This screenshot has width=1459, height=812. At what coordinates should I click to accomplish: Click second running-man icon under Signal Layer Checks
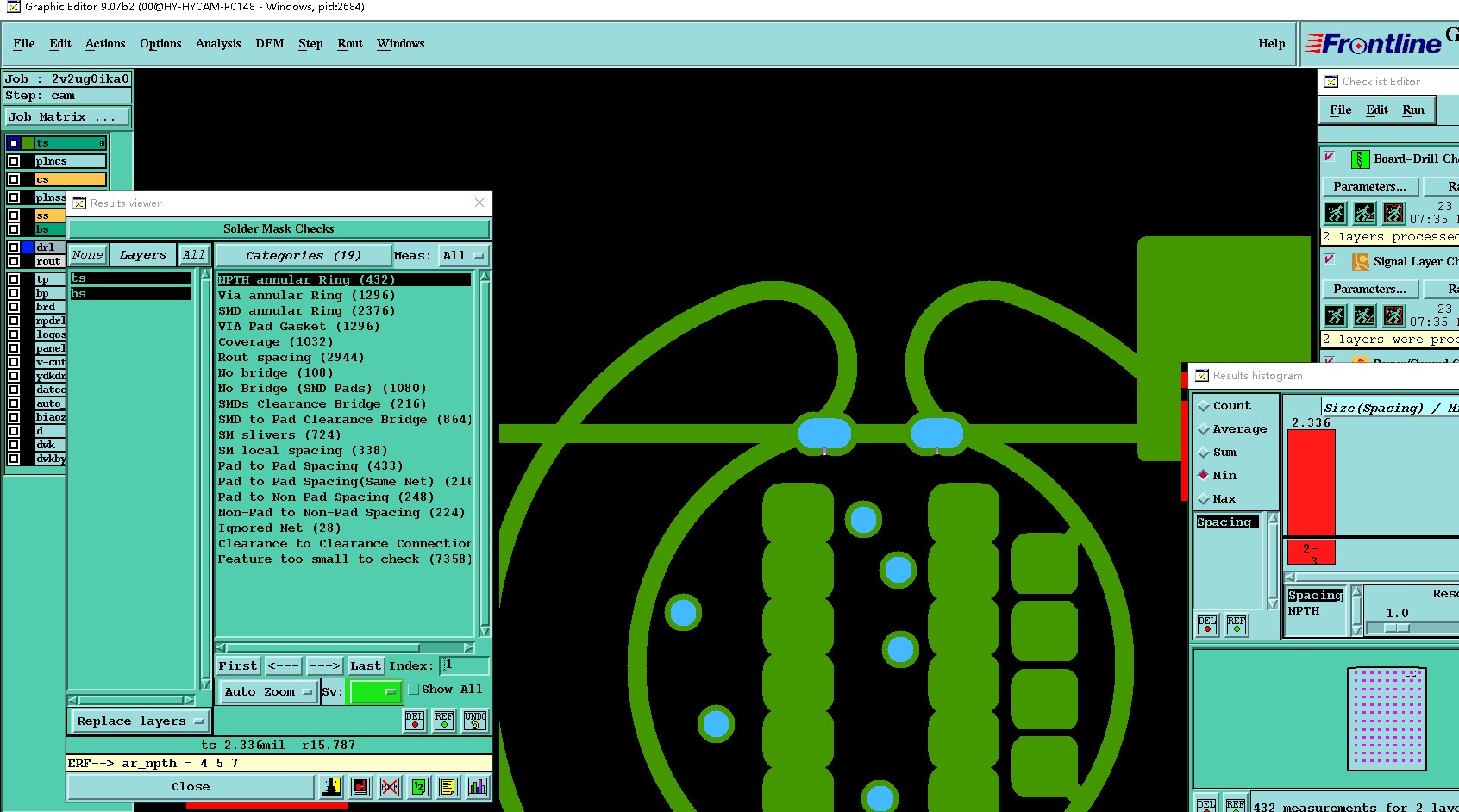tap(1365, 315)
